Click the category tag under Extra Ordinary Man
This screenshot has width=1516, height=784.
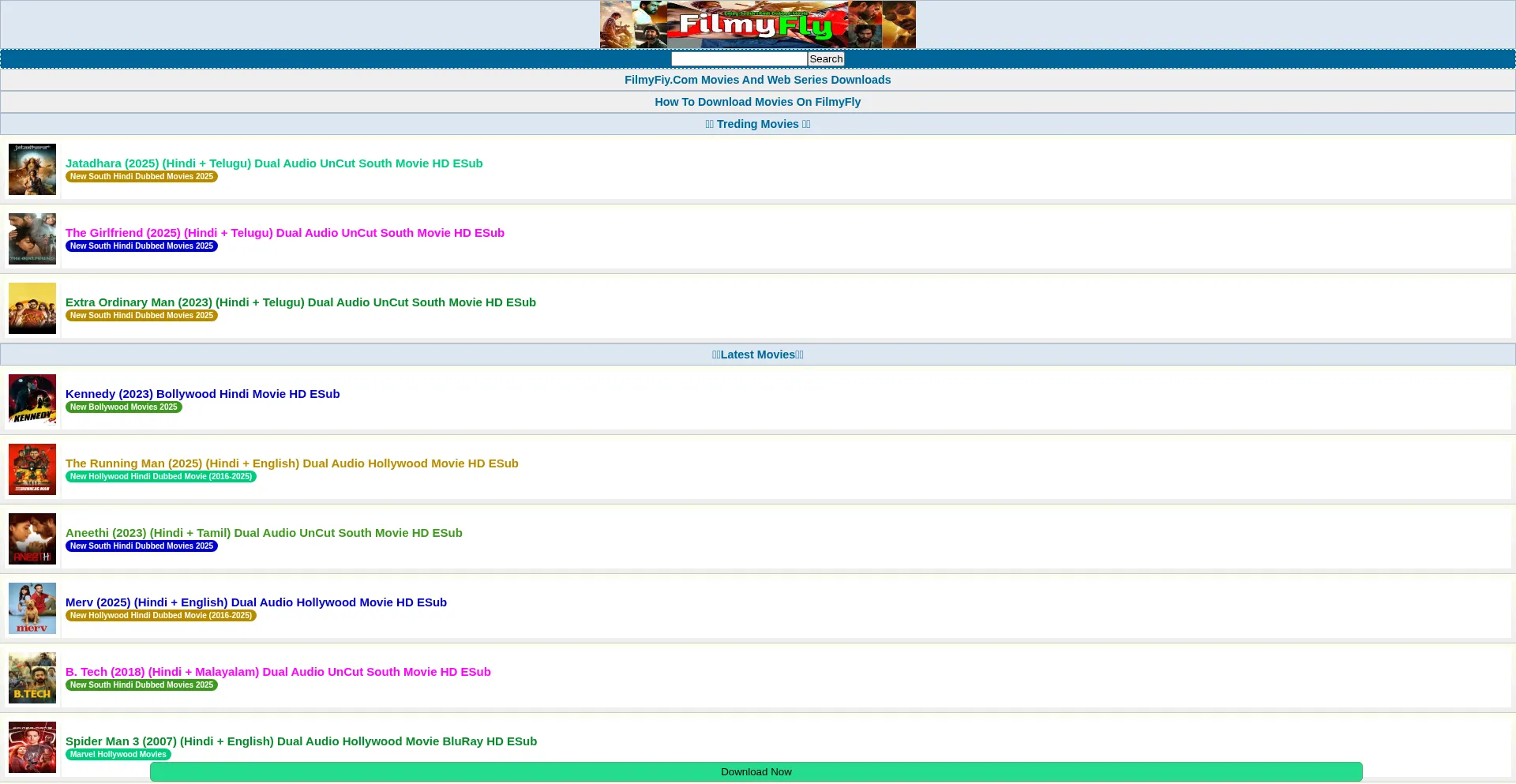141,316
